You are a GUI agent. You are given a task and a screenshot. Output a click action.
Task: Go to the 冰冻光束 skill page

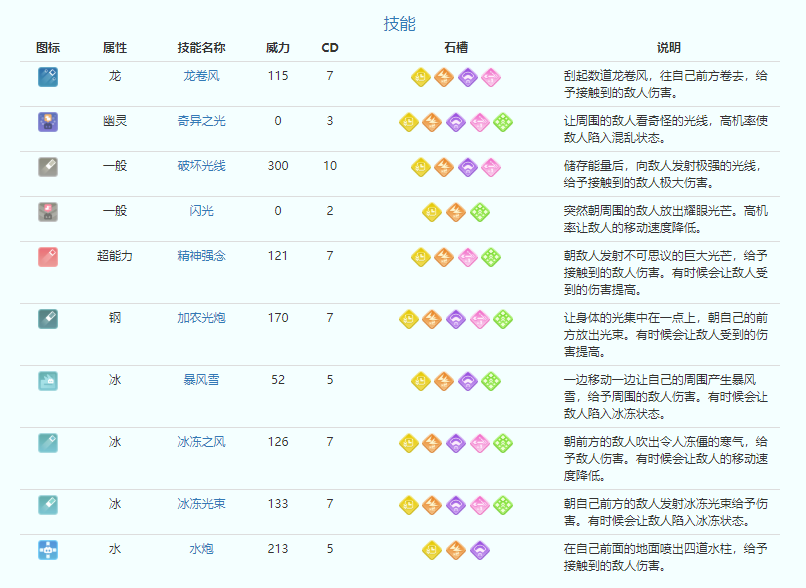201,504
